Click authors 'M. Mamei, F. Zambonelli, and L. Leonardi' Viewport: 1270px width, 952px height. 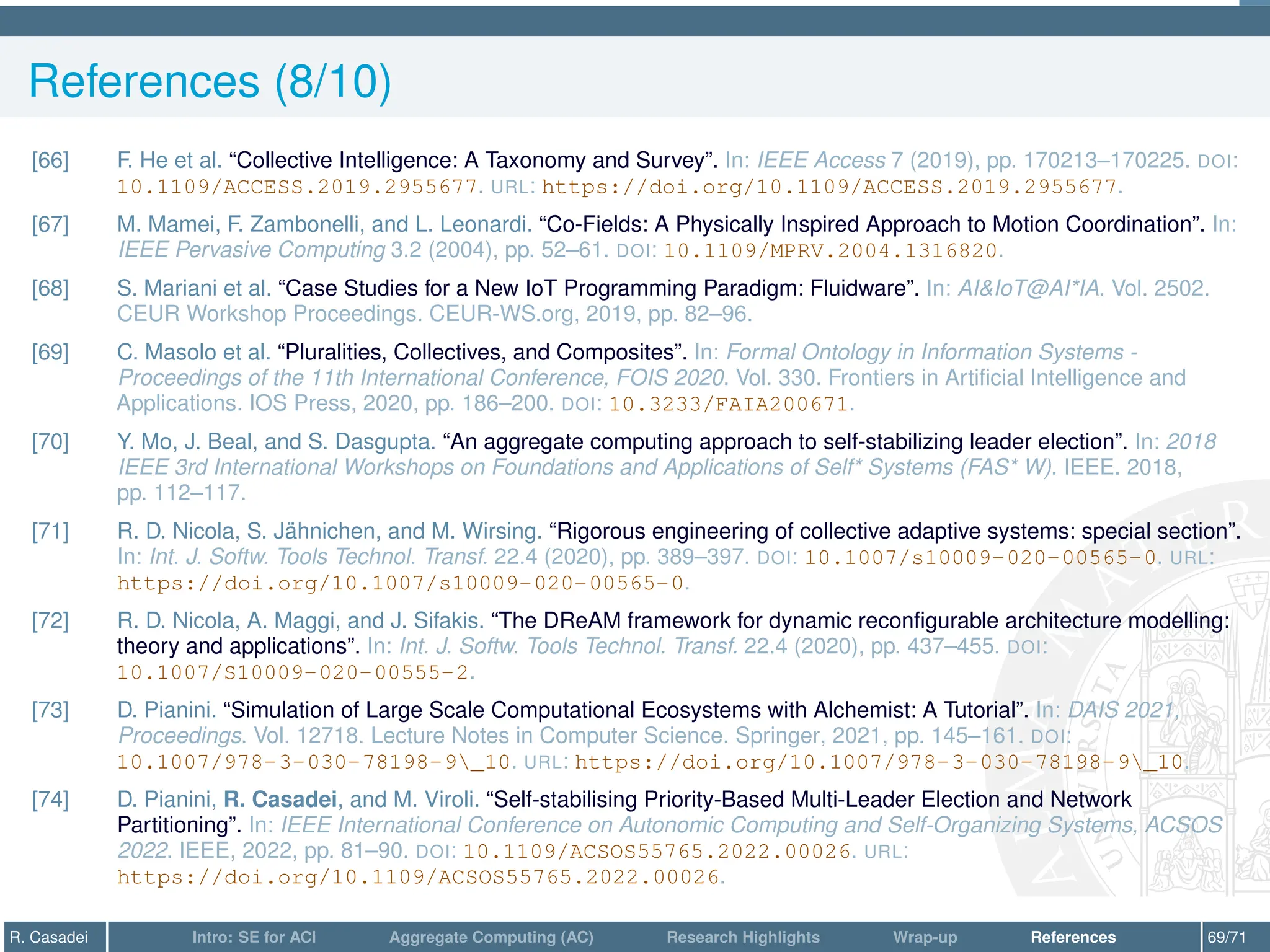click(x=324, y=224)
